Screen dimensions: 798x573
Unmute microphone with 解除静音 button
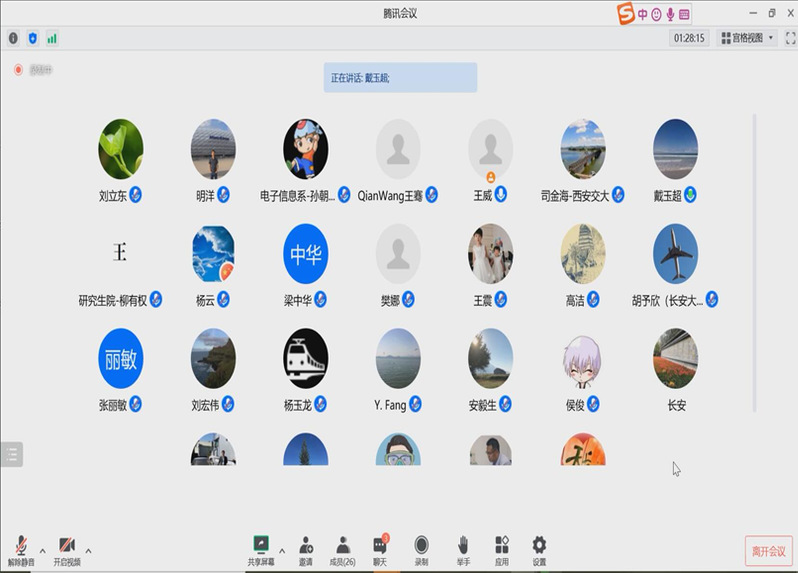pyautogui.click(x=21, y=547)
